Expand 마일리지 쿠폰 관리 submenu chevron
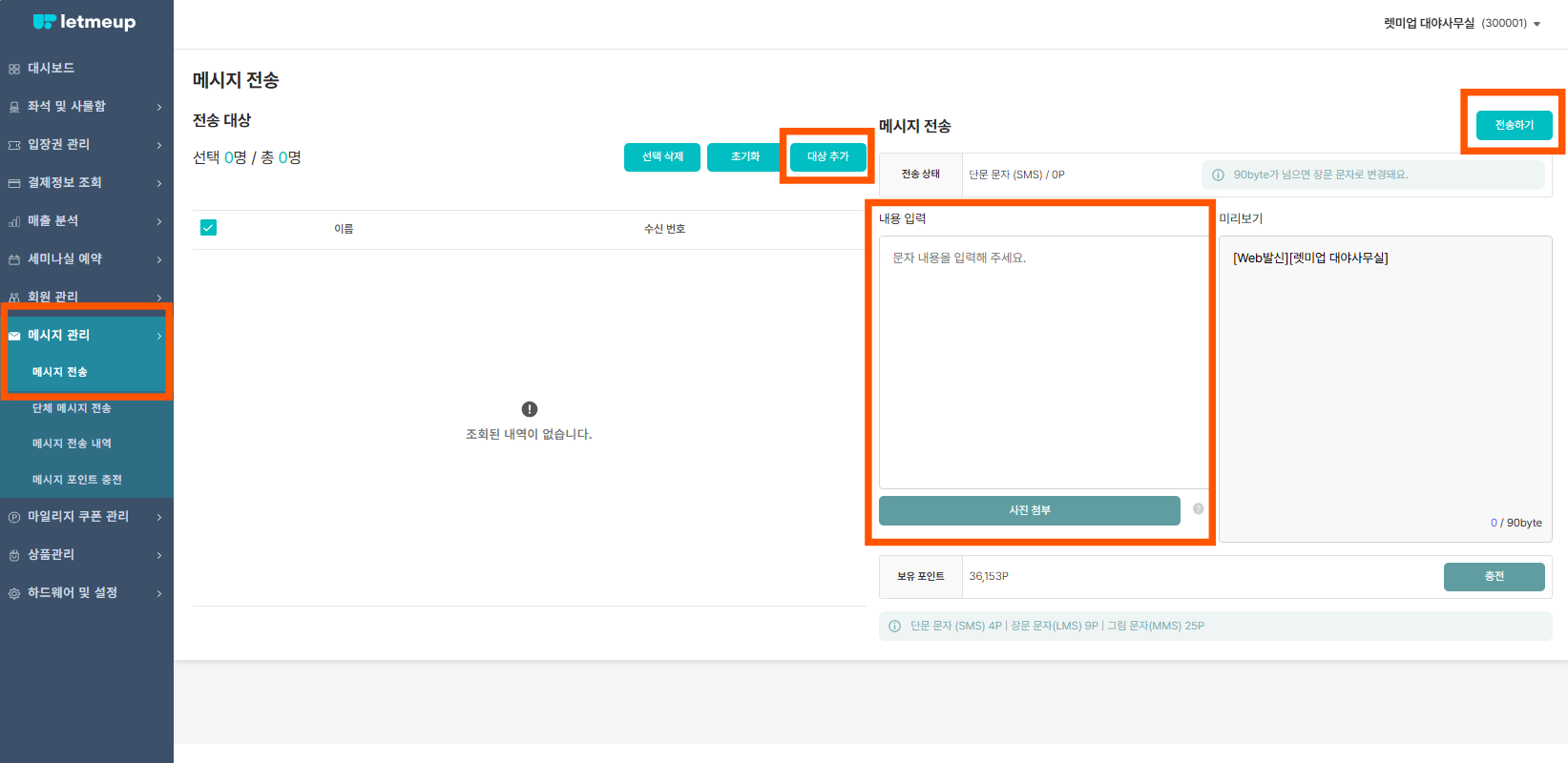 (159, 517)
